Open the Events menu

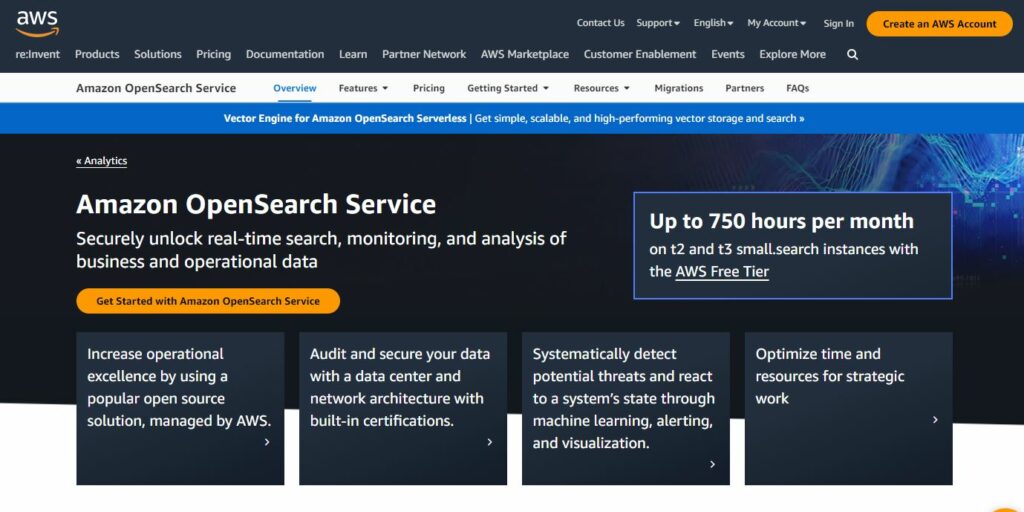point(728,54)
